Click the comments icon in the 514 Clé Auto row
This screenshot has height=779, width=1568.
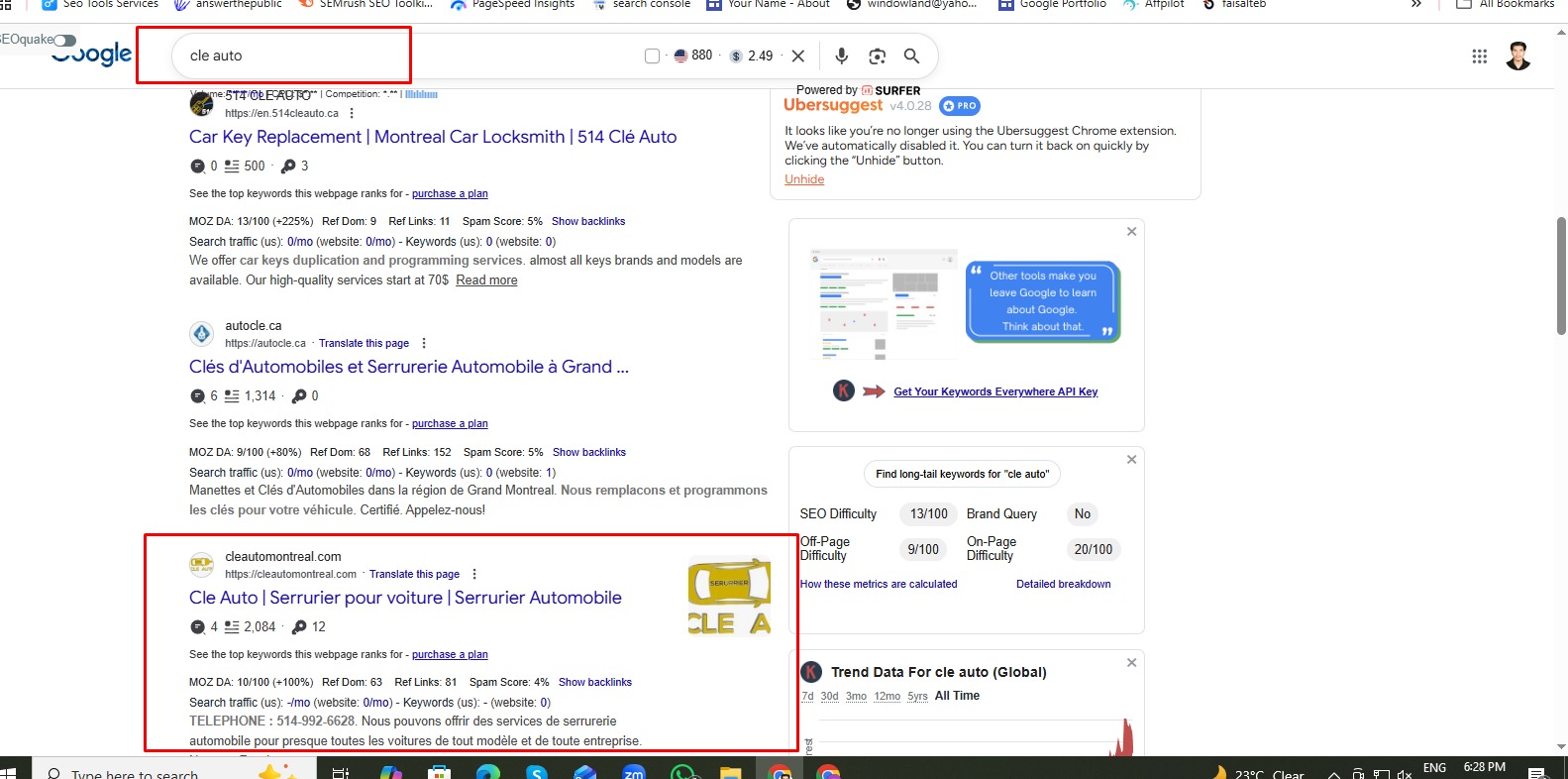point(197,167)
